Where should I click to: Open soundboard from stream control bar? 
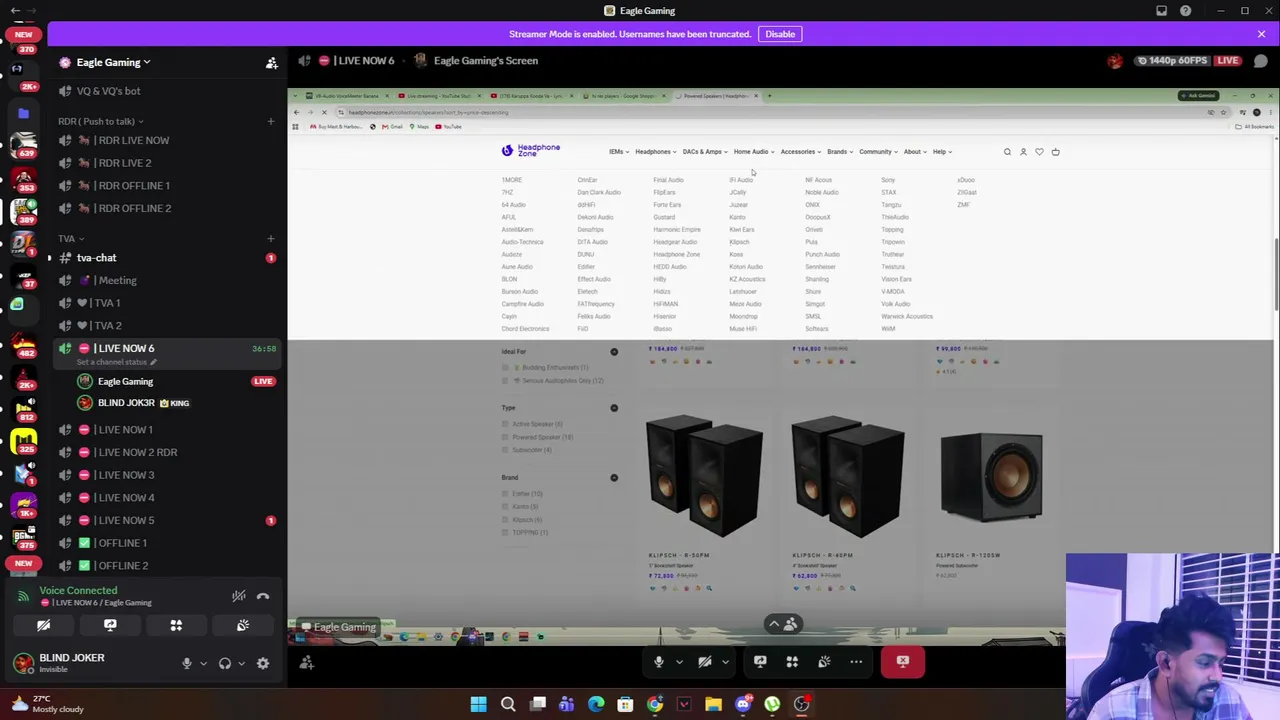[x=824, y=661]
